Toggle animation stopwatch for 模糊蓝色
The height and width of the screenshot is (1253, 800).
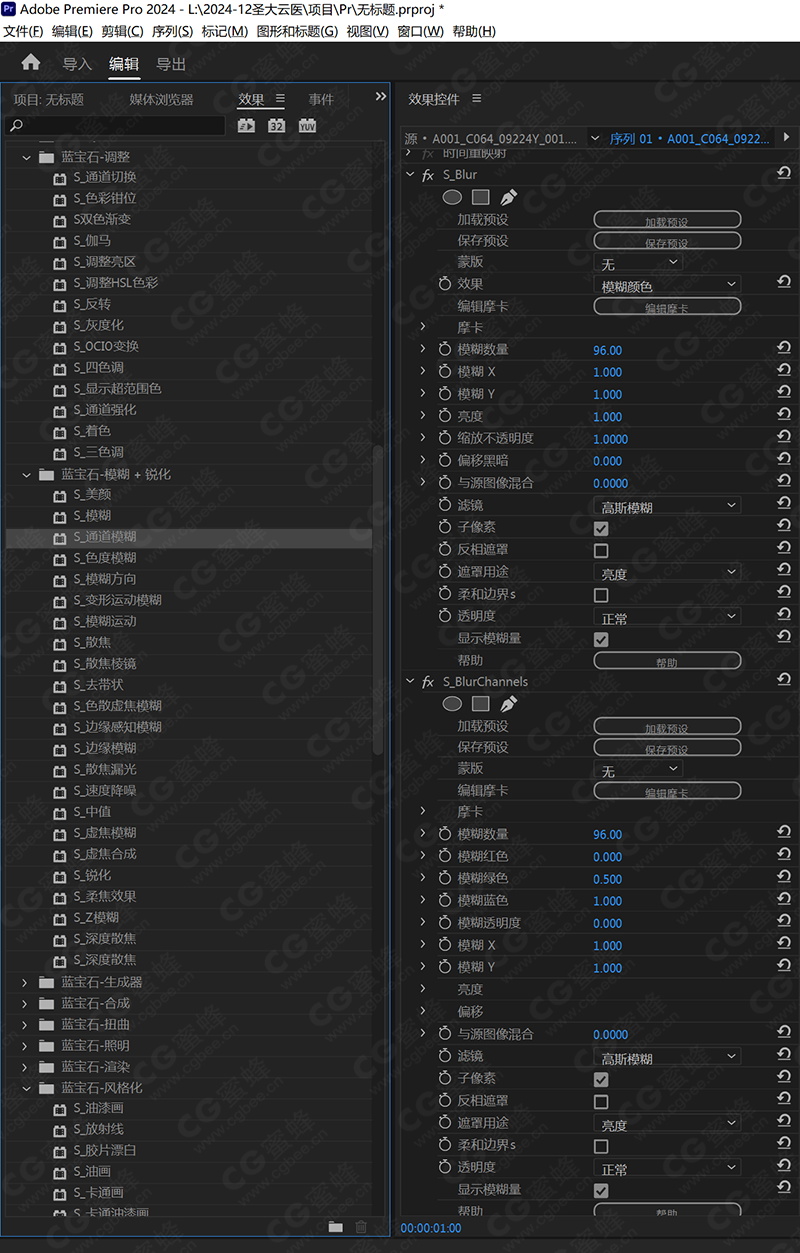445,900
